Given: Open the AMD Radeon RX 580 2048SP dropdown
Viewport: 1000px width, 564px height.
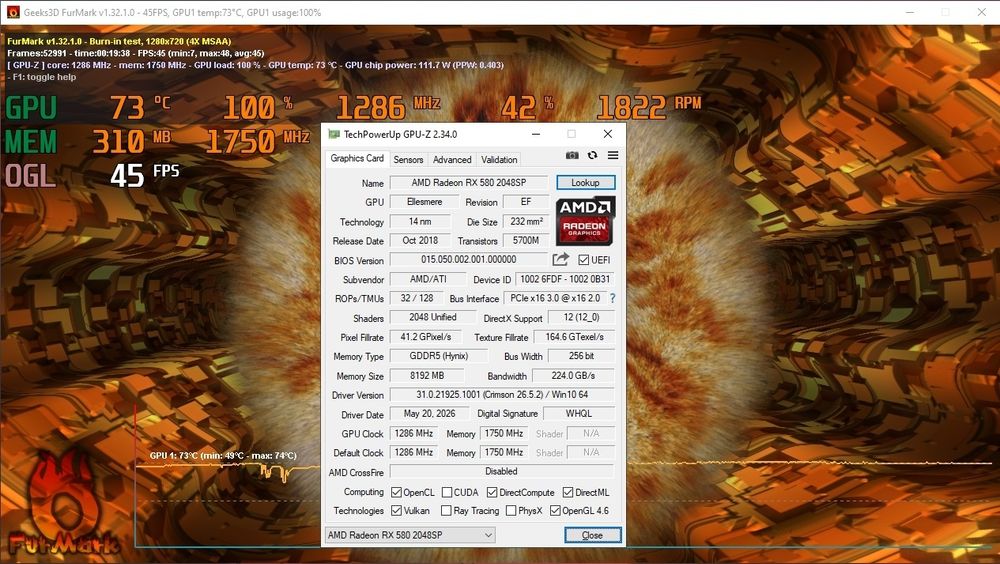Looking at the screenshot, I should tap(410, 535).
